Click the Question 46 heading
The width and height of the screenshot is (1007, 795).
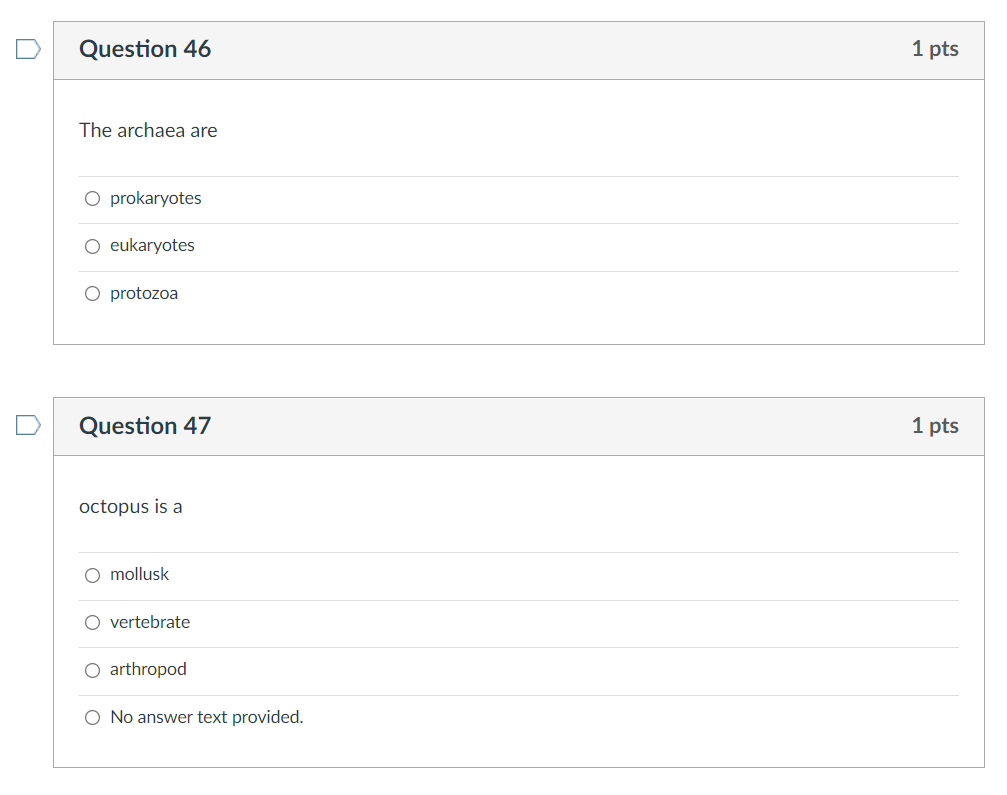[x=145, y=49]
